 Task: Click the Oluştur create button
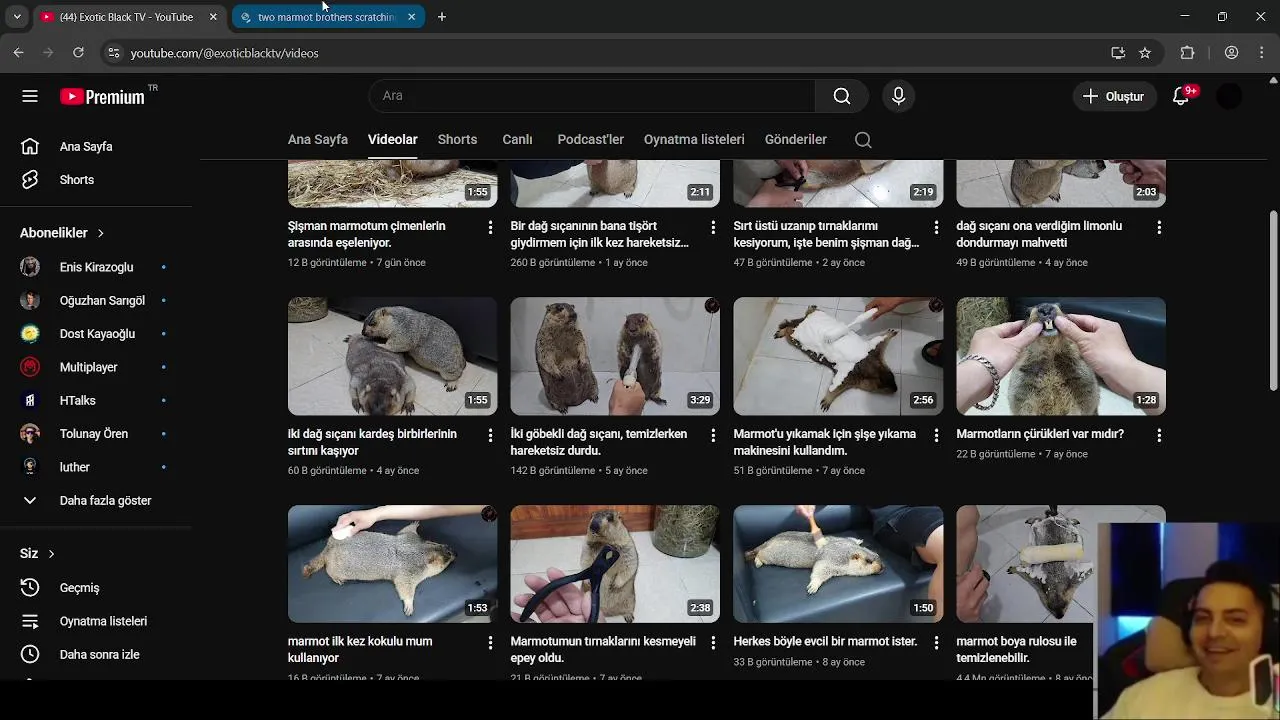pos(1113,96)
